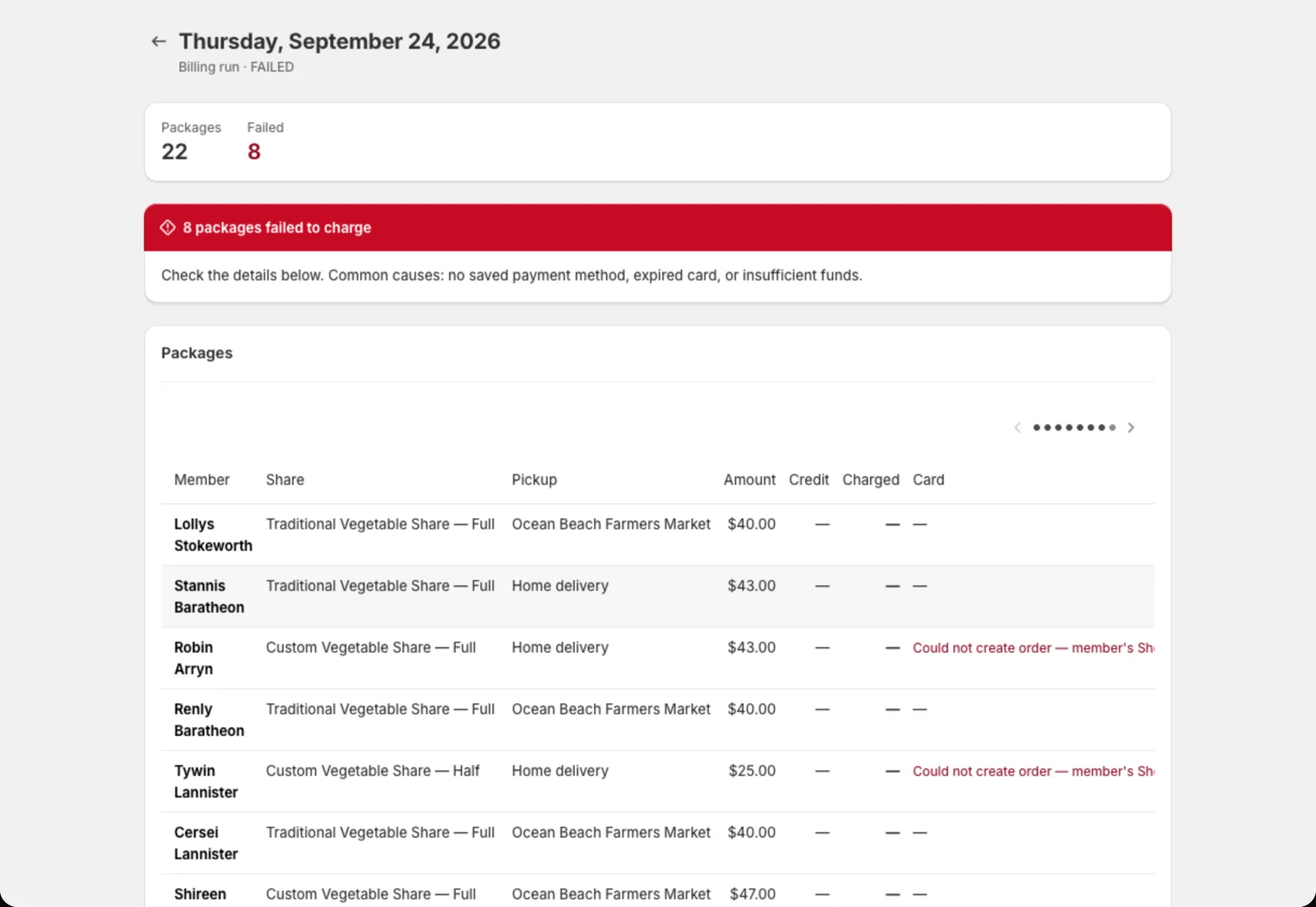
Task: Click the Credit column header
Action: click(x=809, y=479)
